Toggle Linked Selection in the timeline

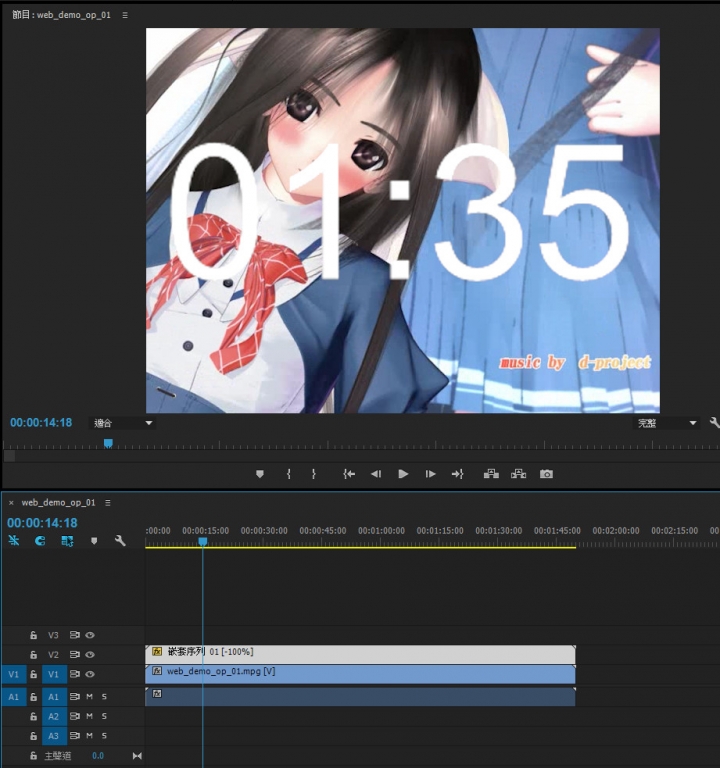click(x=67, y=541)
